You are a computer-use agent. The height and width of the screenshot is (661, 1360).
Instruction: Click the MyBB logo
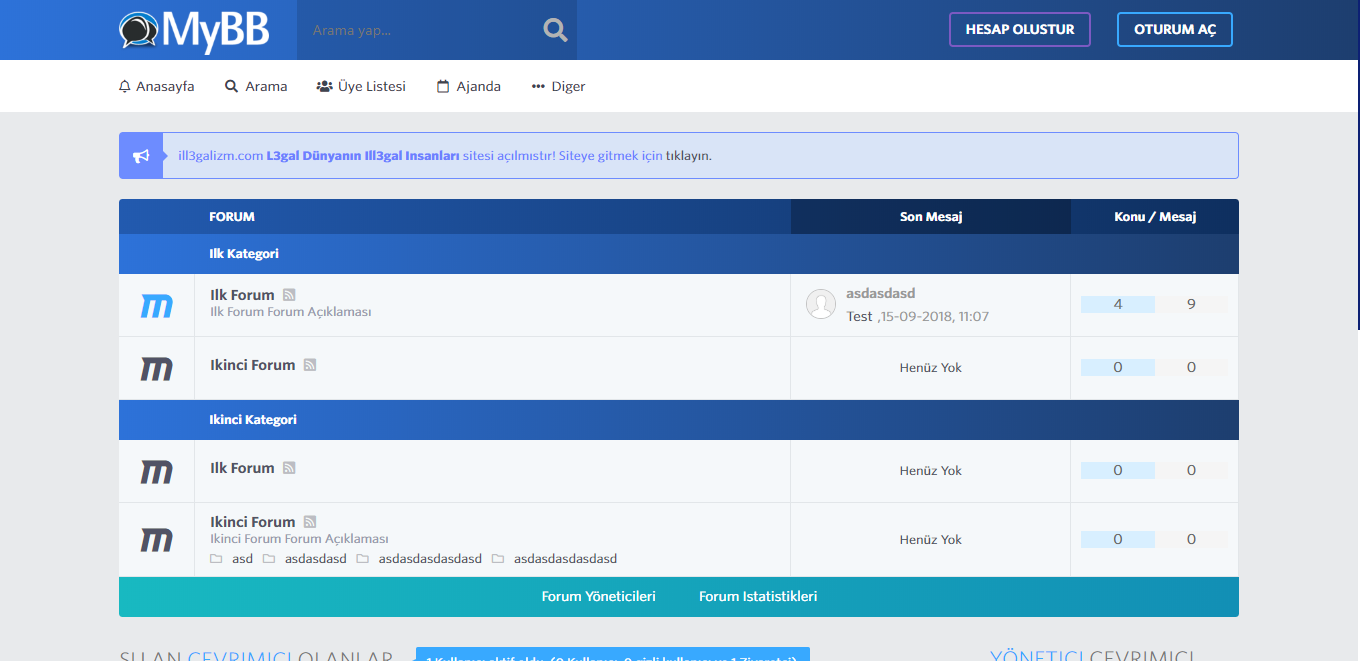pos(194,30)
